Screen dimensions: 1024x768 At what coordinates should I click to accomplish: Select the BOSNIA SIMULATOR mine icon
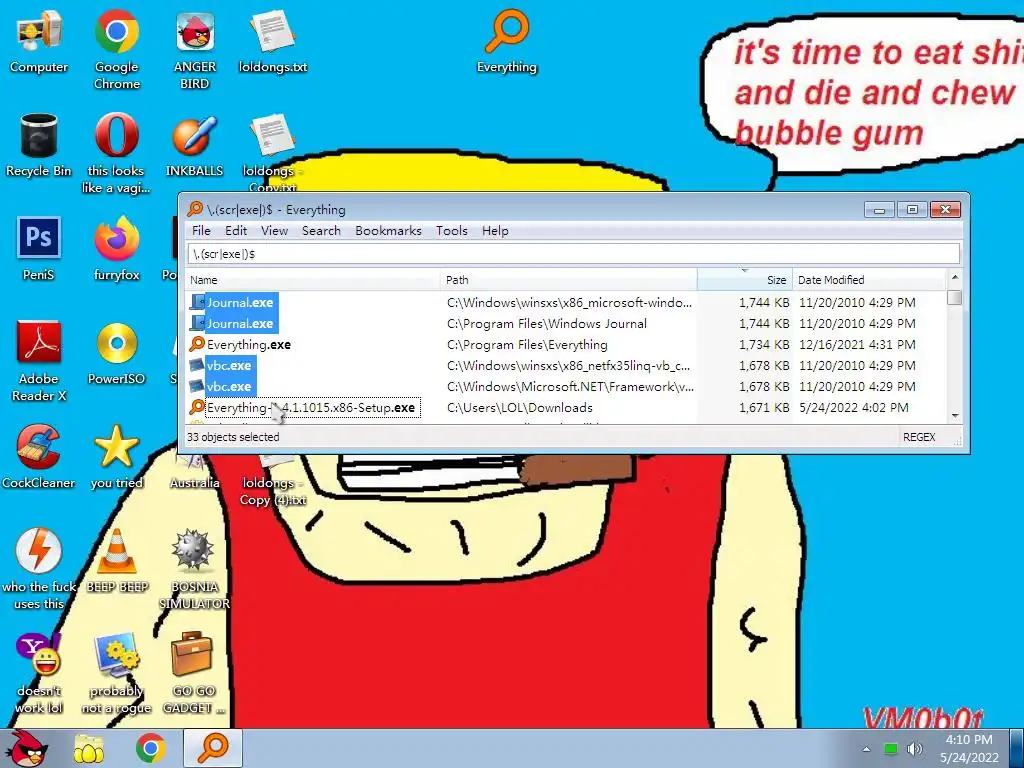pos(195,569)
